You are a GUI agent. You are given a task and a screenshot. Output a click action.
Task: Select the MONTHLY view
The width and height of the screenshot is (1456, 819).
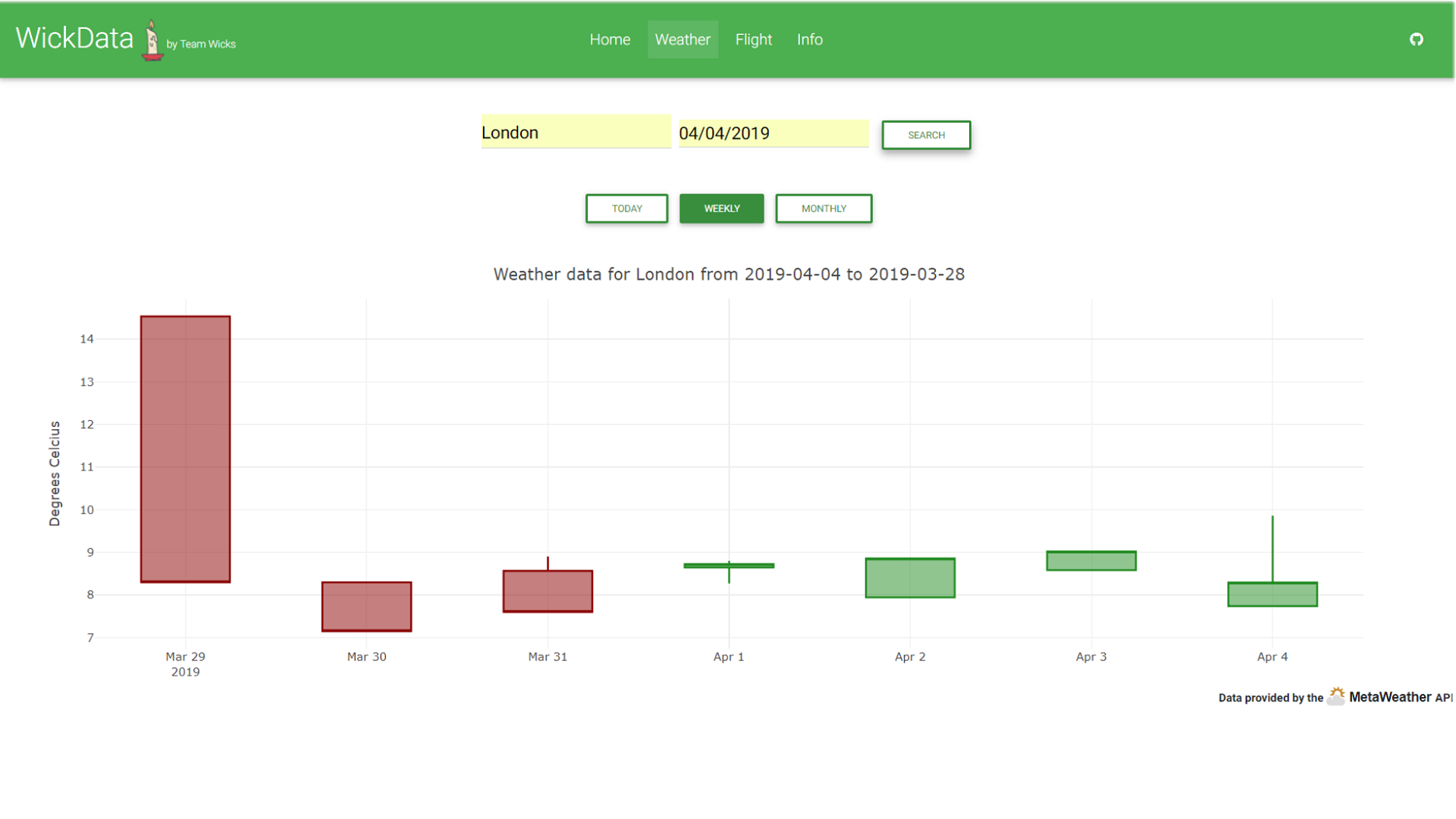[824, 209]
